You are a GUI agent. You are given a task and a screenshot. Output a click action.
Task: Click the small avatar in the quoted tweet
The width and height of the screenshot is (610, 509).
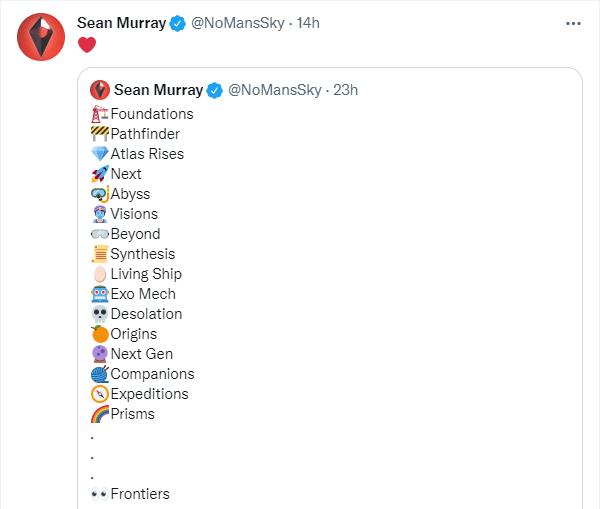99,90
